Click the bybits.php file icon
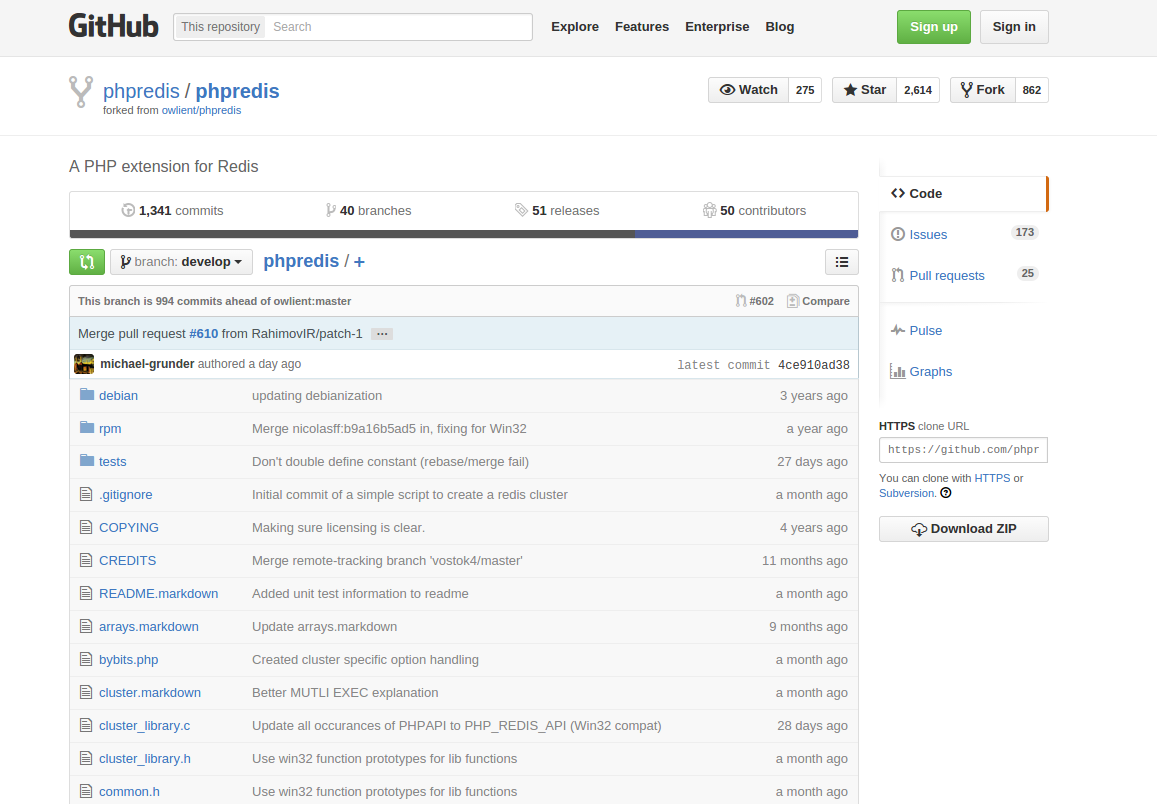The height and width of the screenshot is (804, 1157). pyautogui.click(x=86, y=659)
